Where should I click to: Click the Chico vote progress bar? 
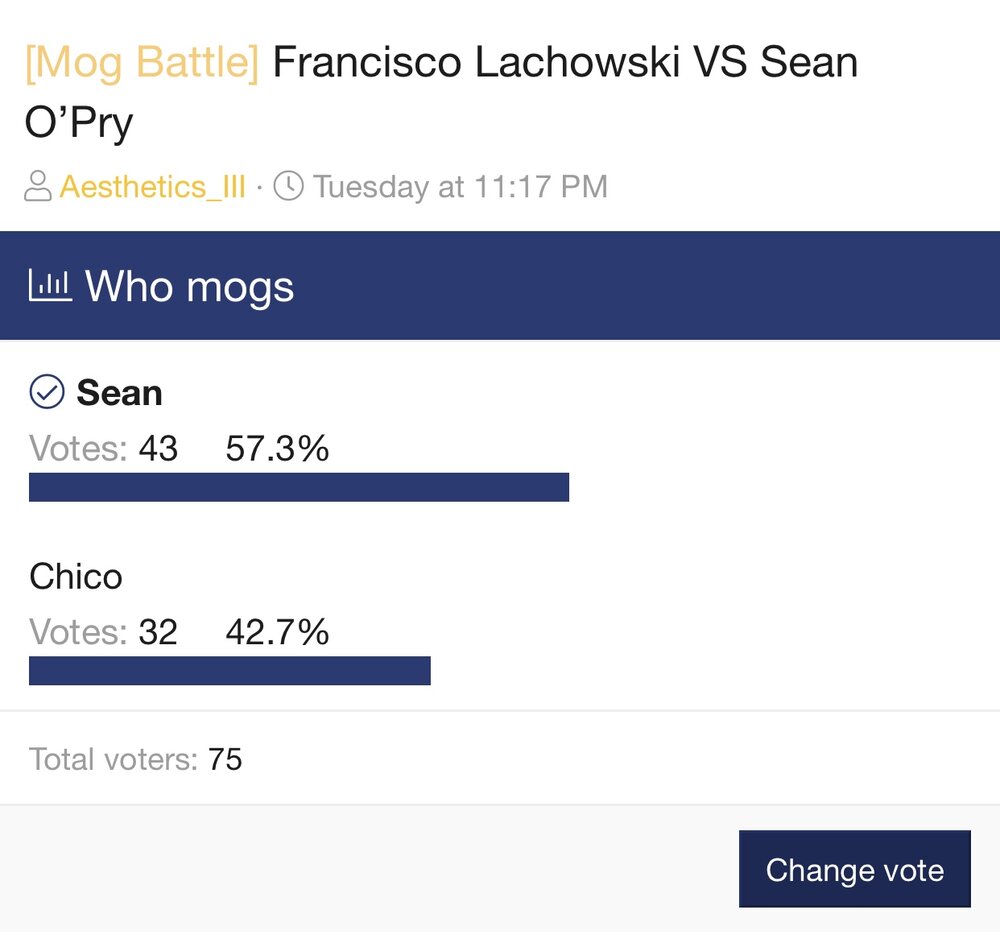point(229,671)
